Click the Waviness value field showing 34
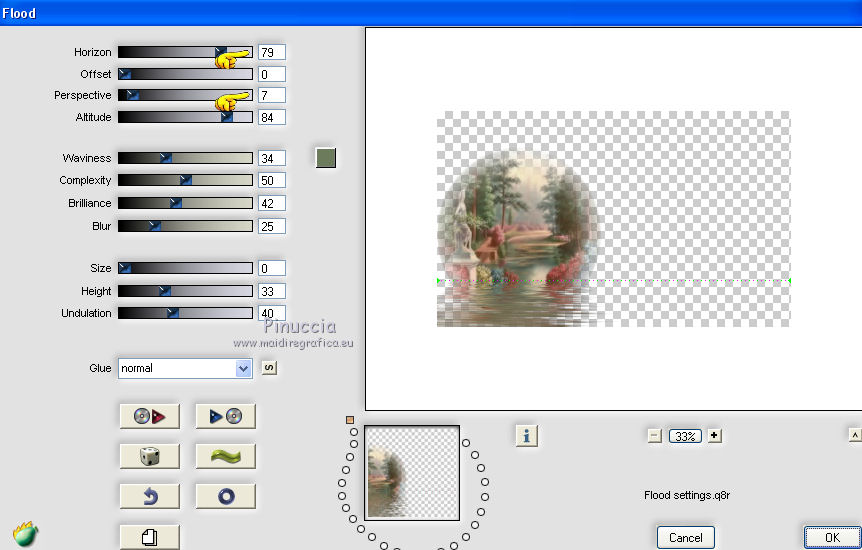862x550 pixels. (x=272, y=158)
